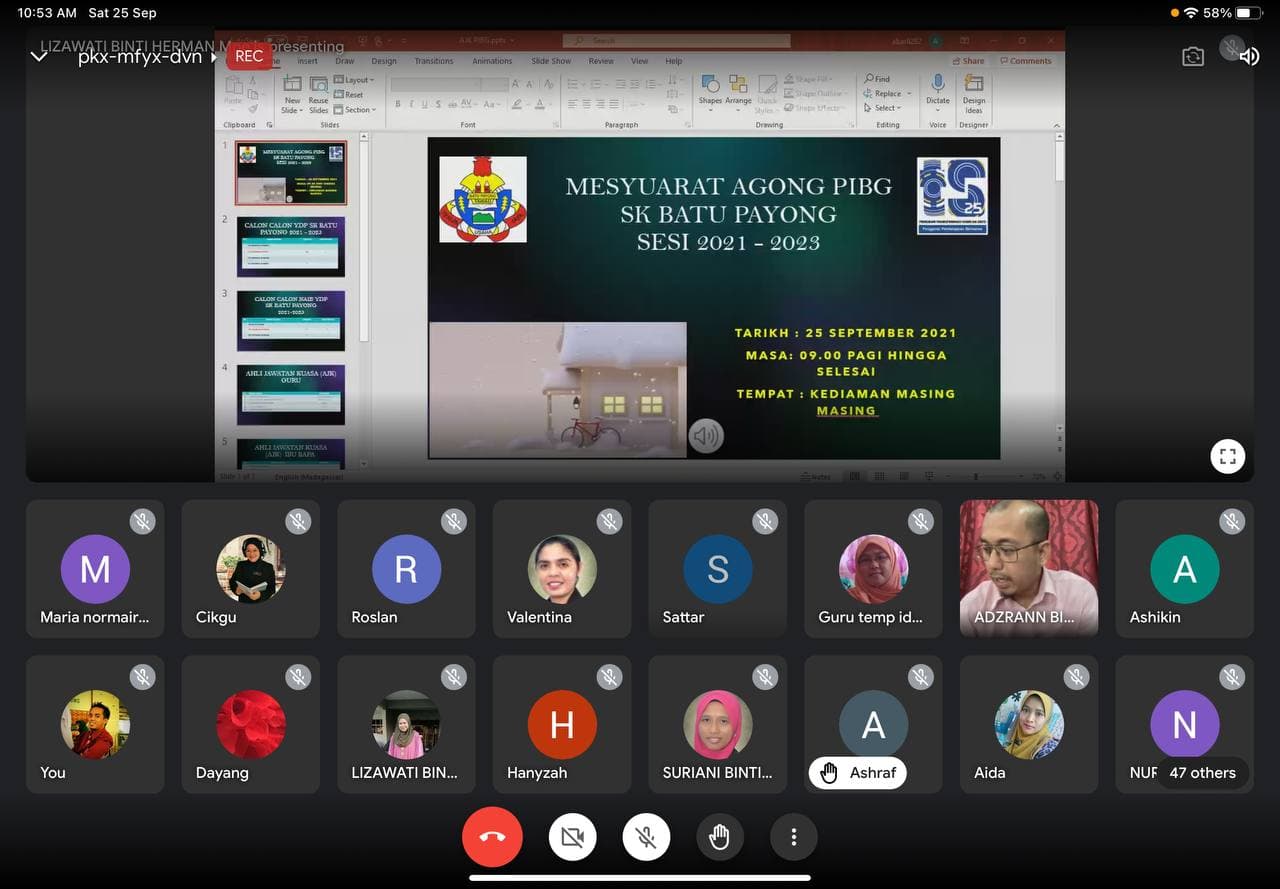Click the main slide vertical scrollbar
This screenshot has height=889, width=1280.
point(1059,160)
